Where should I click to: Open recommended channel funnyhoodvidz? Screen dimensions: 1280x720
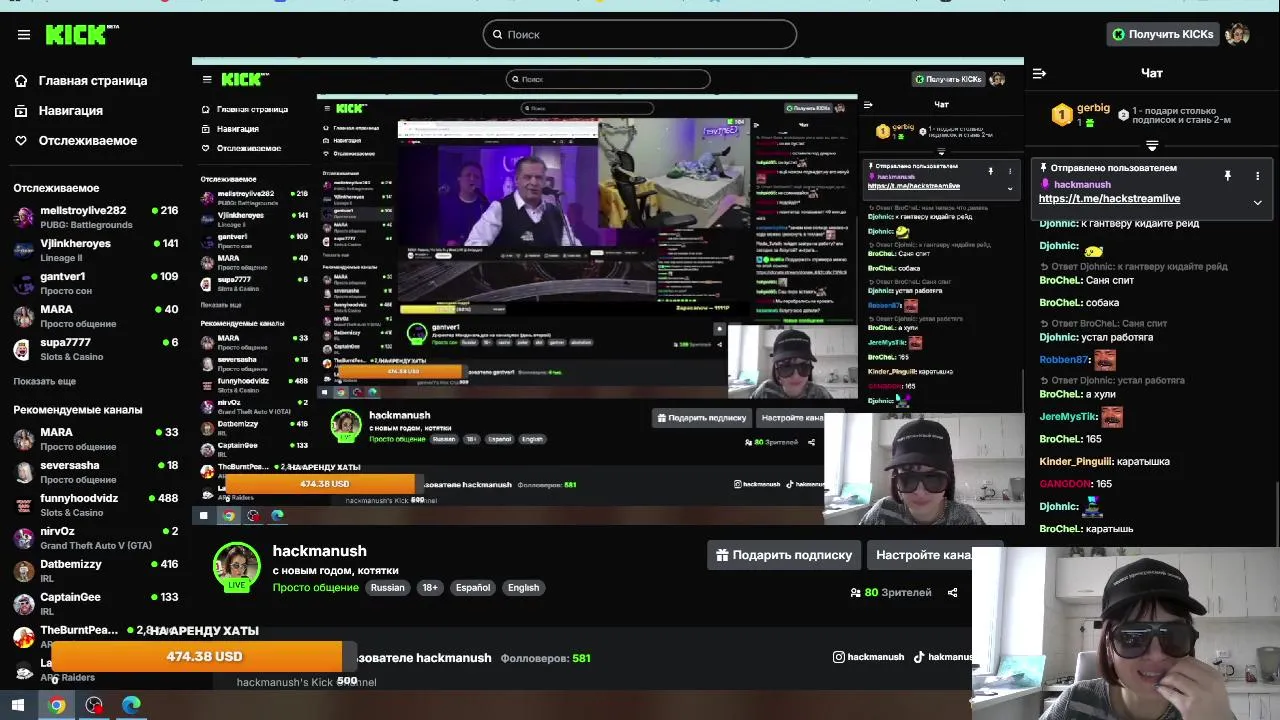96,505
